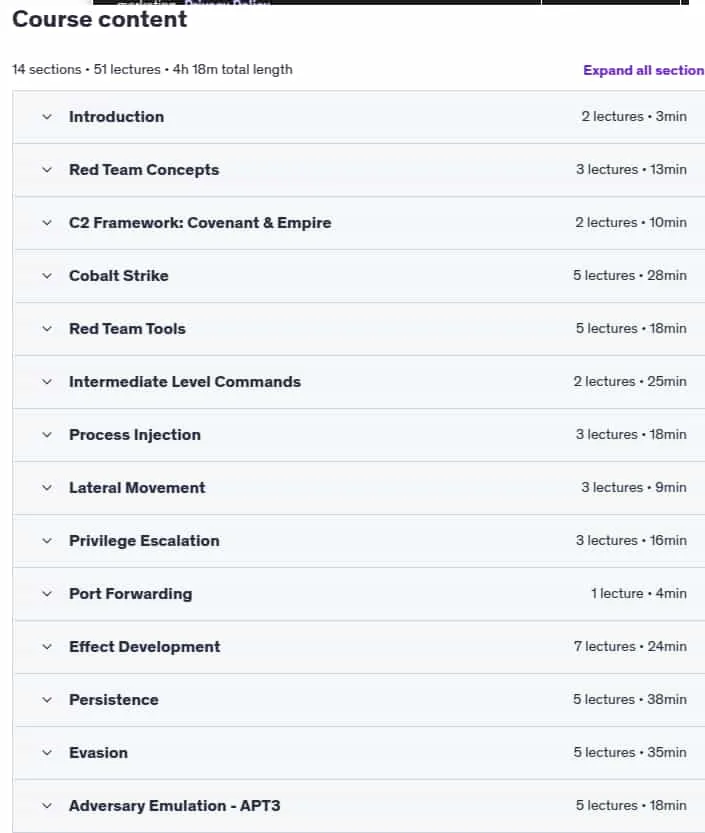The image size is (705, 833).
Task: Click the Lateral Movement chevron
Action: pyautogui.click(x=47, y=488)
